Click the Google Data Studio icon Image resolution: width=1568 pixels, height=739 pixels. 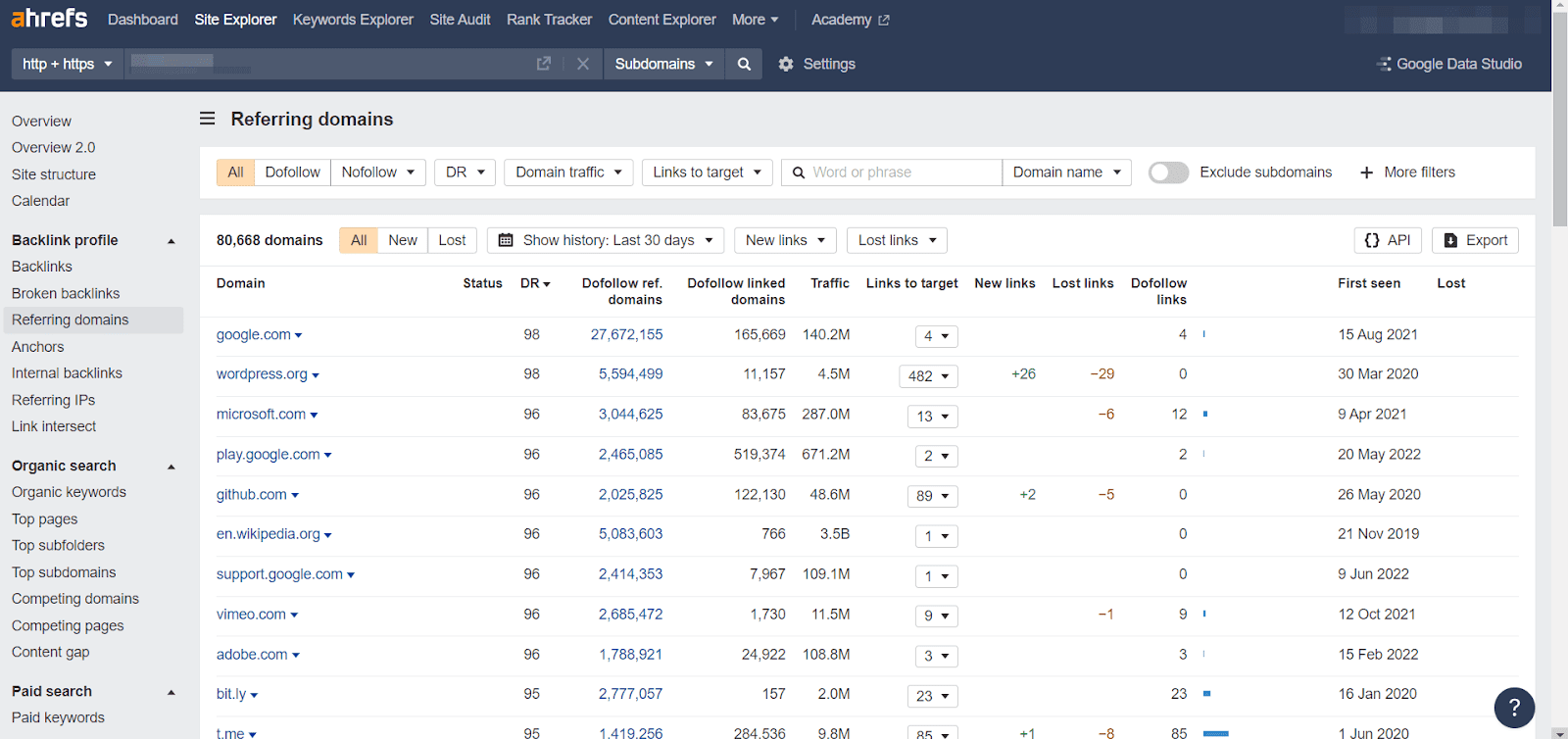click(1384, 64)
